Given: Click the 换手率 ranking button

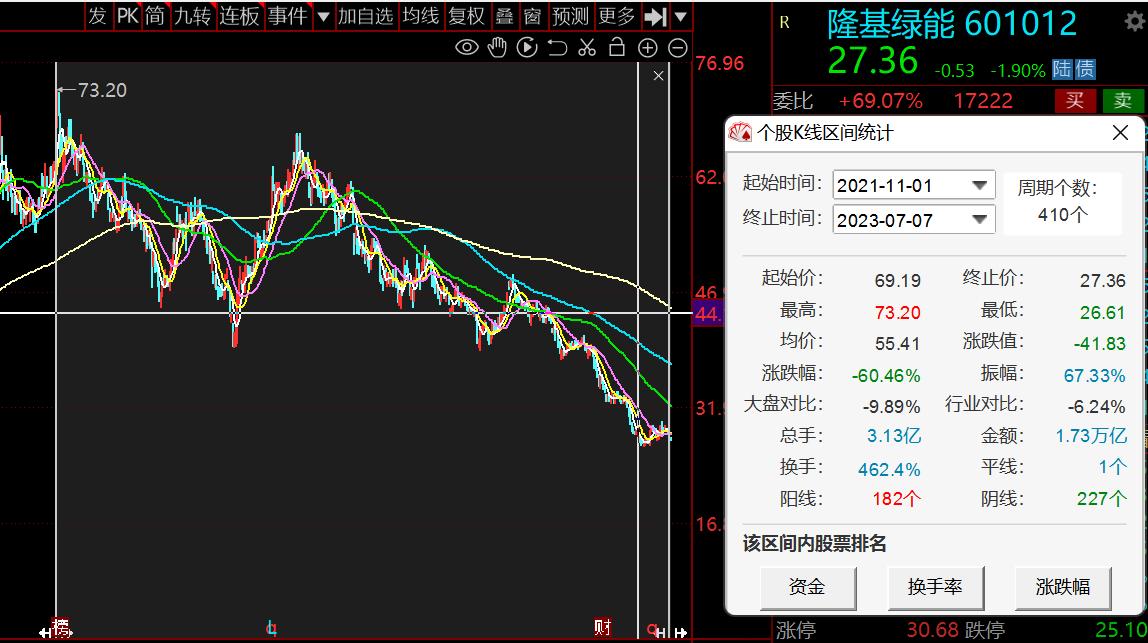Looking at the screenshot, I should coord(935,588).
